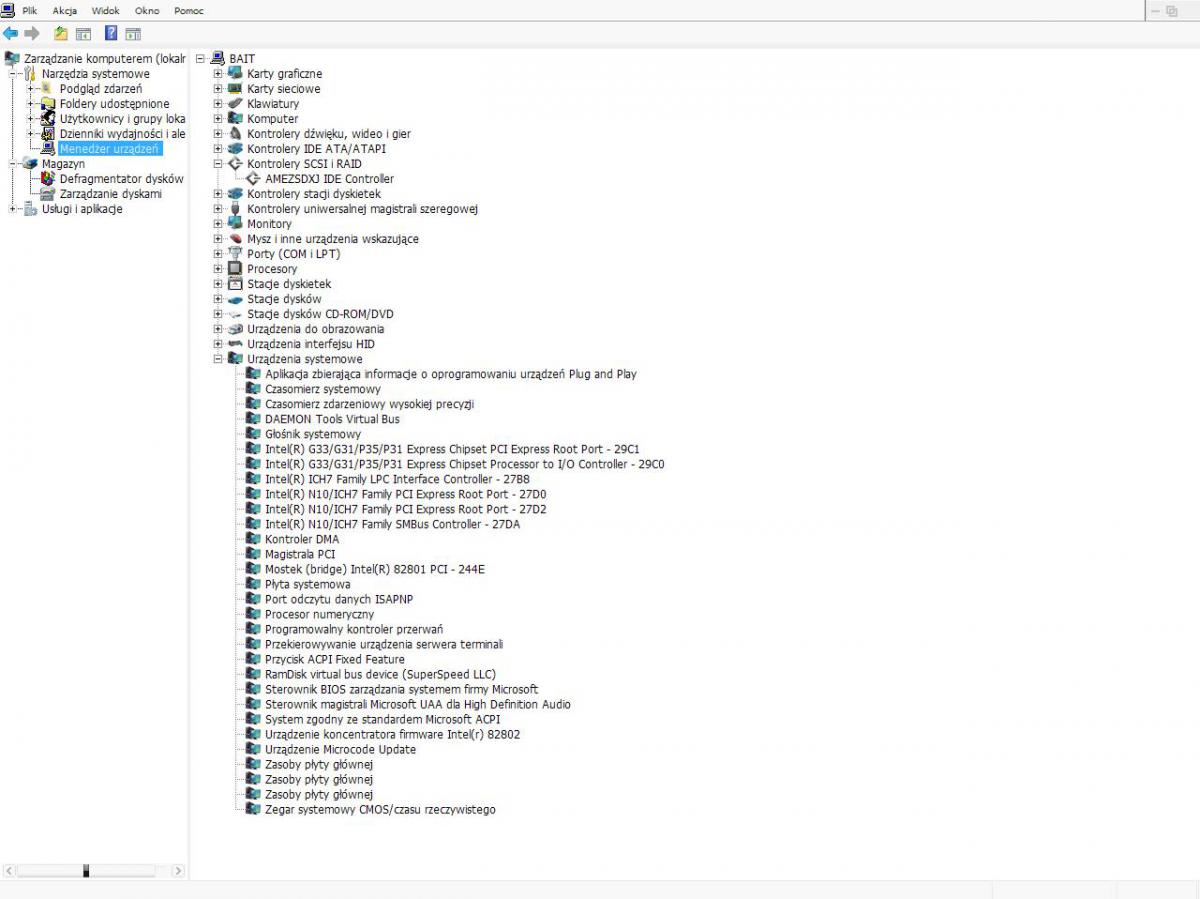Open the Okno menu
The height and width of the screenshot is (899, 1200).
[x=147, y=10]
